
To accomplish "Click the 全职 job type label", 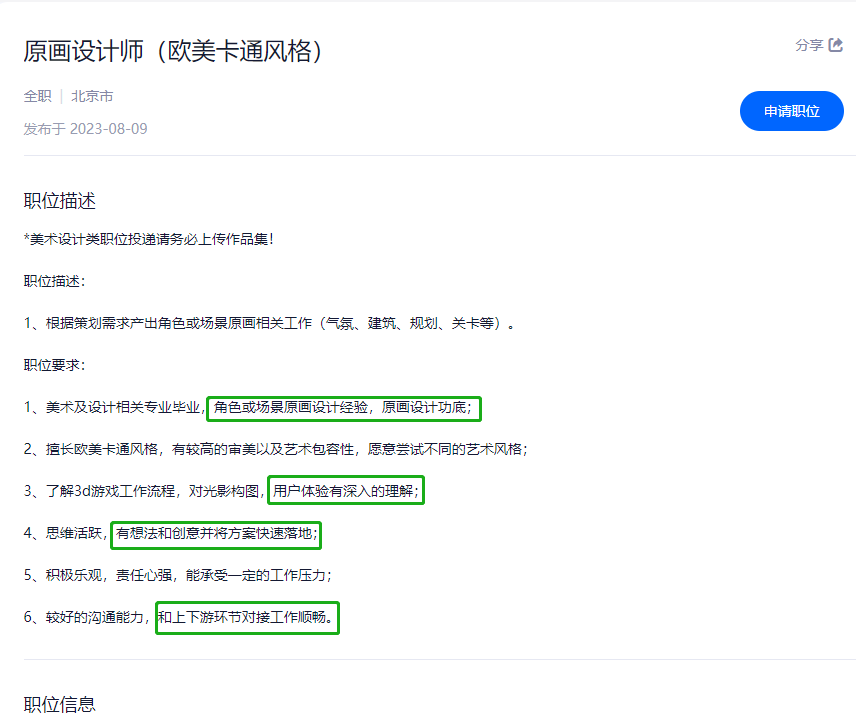I will (x=38, y=96).
